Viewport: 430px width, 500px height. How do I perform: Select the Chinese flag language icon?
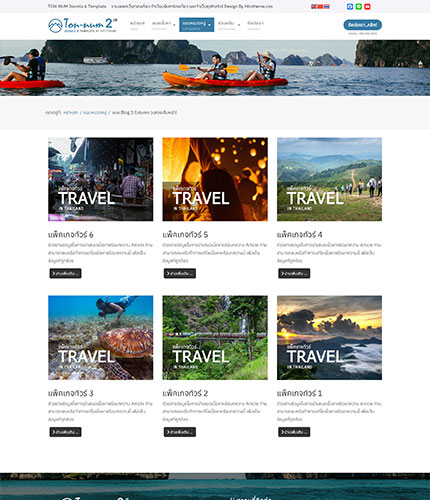tap(320, 6)
